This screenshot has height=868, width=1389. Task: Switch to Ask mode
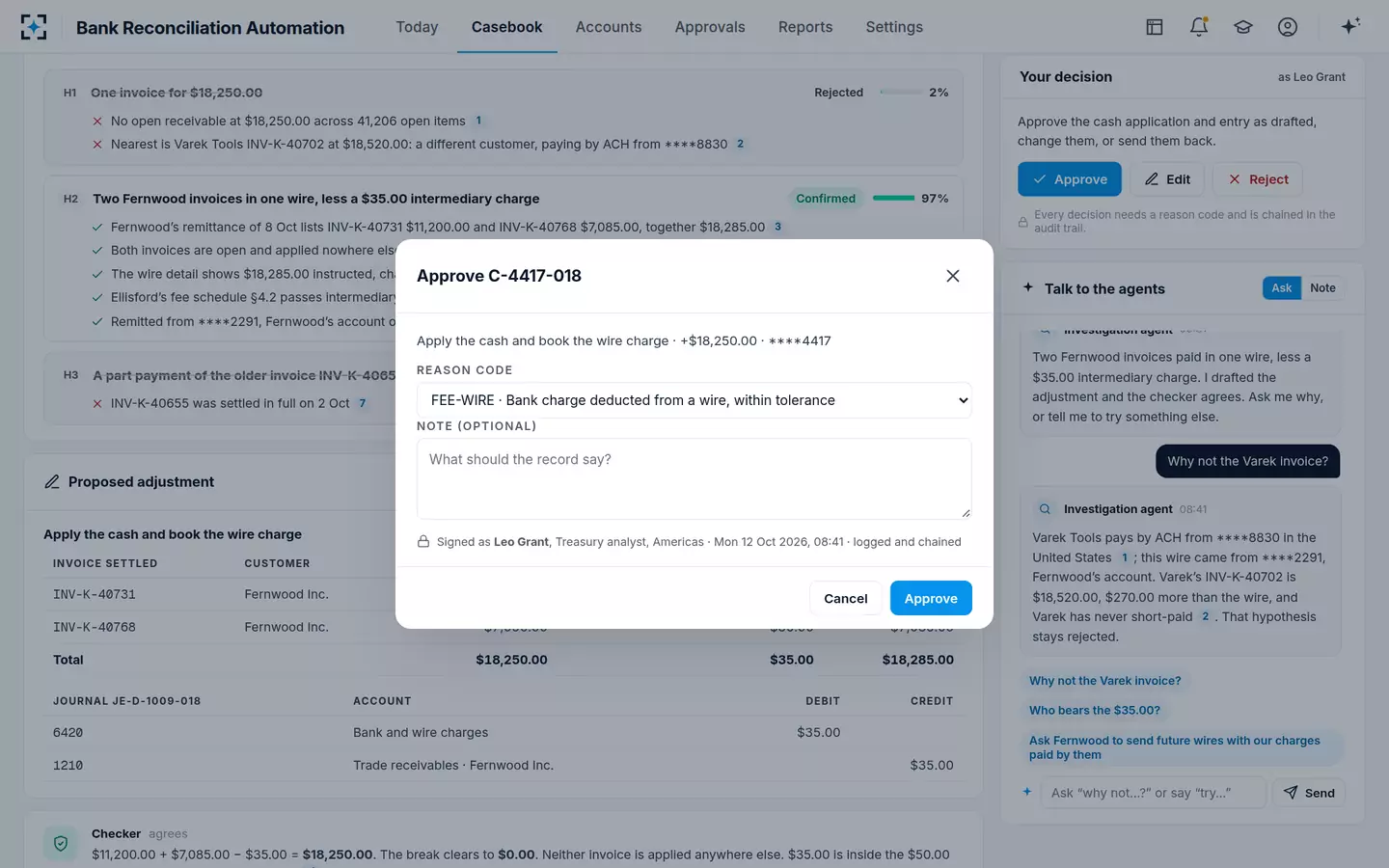pos(1281,287)
